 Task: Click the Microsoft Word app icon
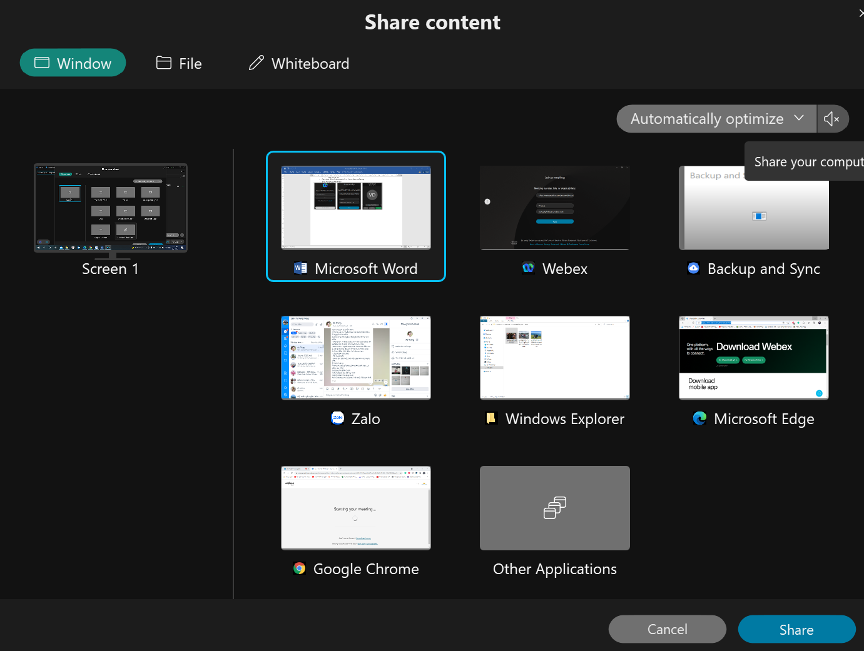pyautogui.click(x=301, y=269)
